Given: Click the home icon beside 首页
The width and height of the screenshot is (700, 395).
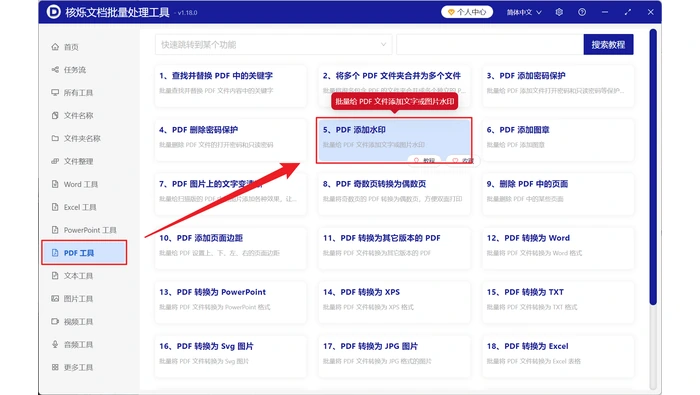Looking at the screenshot, I should pos(55,47).
